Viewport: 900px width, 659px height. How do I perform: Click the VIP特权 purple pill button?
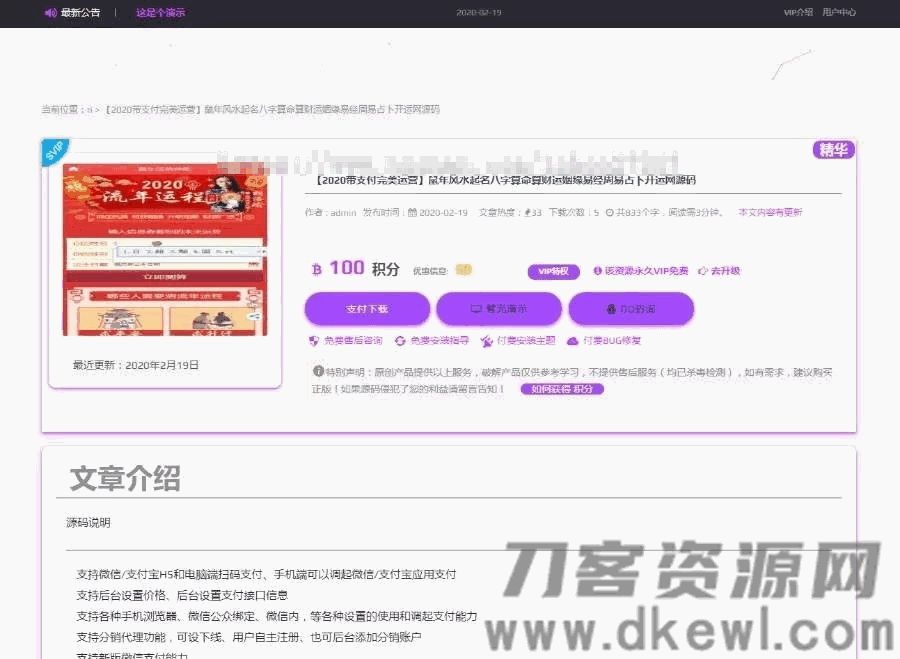(x=553, y=271)
